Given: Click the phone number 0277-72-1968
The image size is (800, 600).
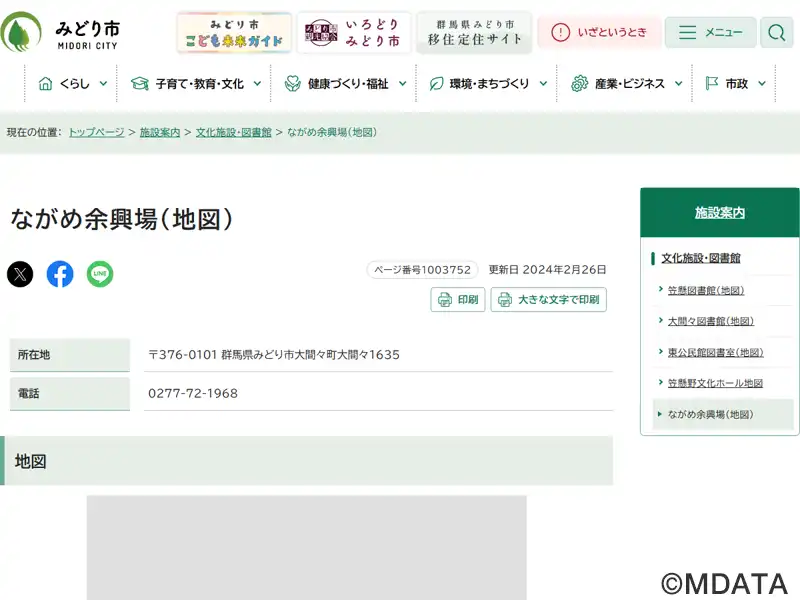Looking at the screenshot, I should tap(193, 393).
